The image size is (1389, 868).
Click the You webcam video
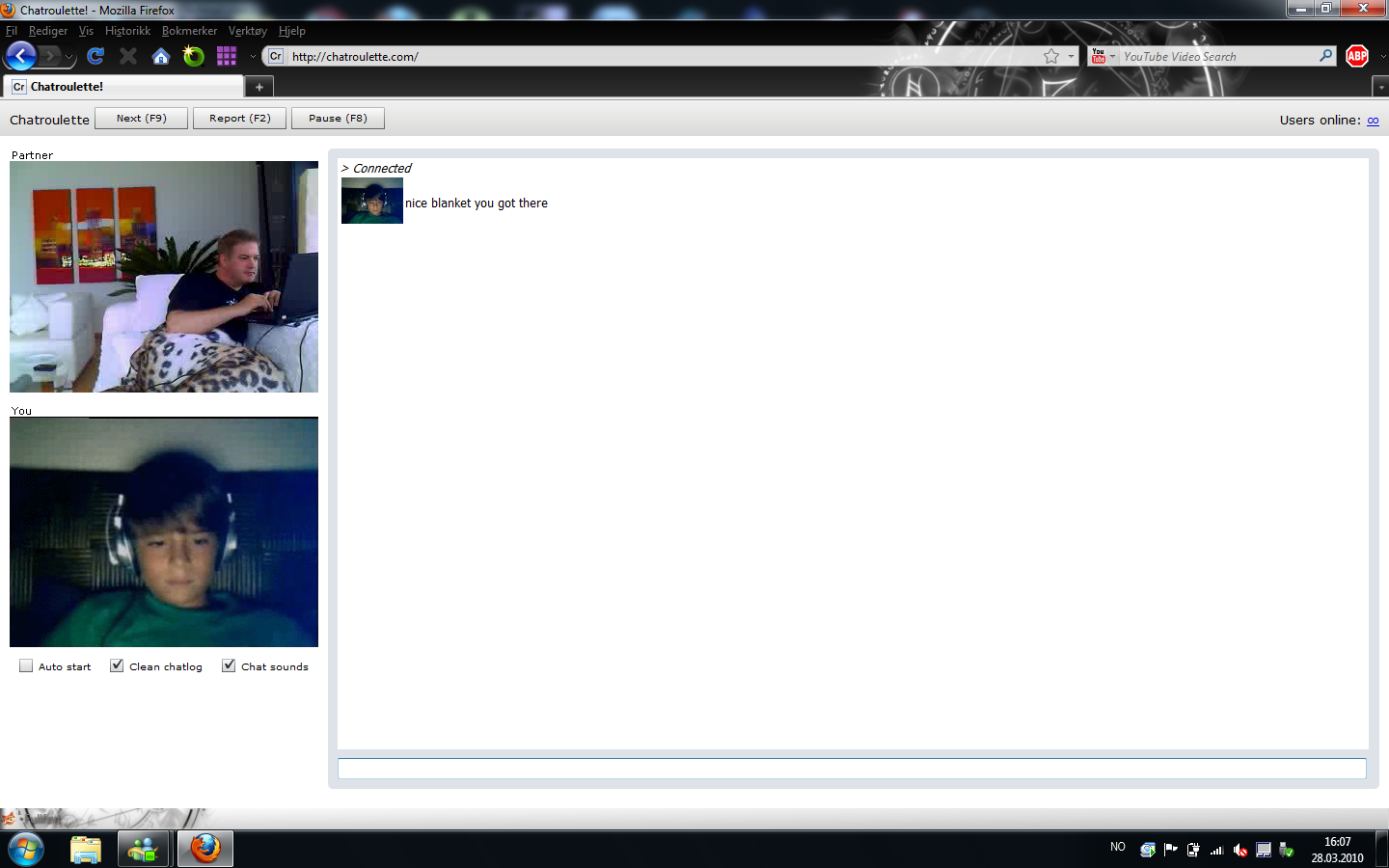[164, 532]
